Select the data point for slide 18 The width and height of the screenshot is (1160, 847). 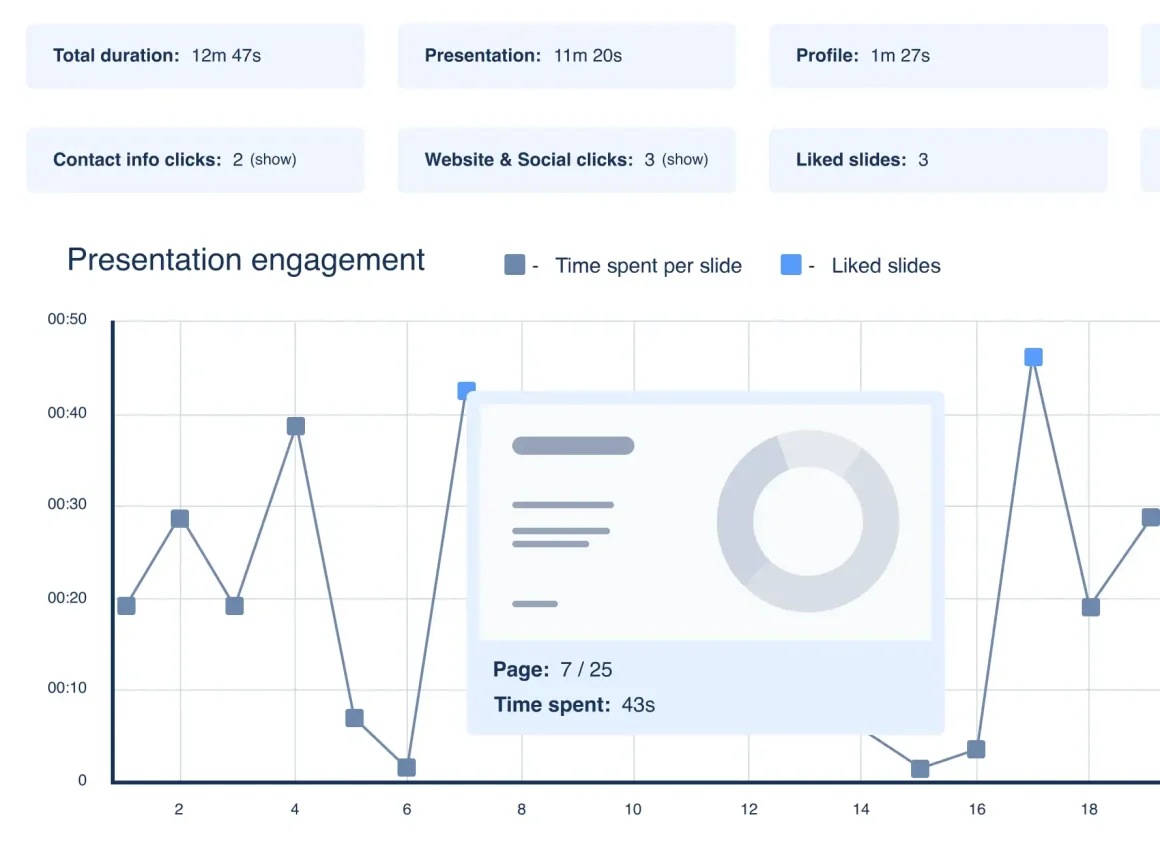click(x=1090, y=606)
